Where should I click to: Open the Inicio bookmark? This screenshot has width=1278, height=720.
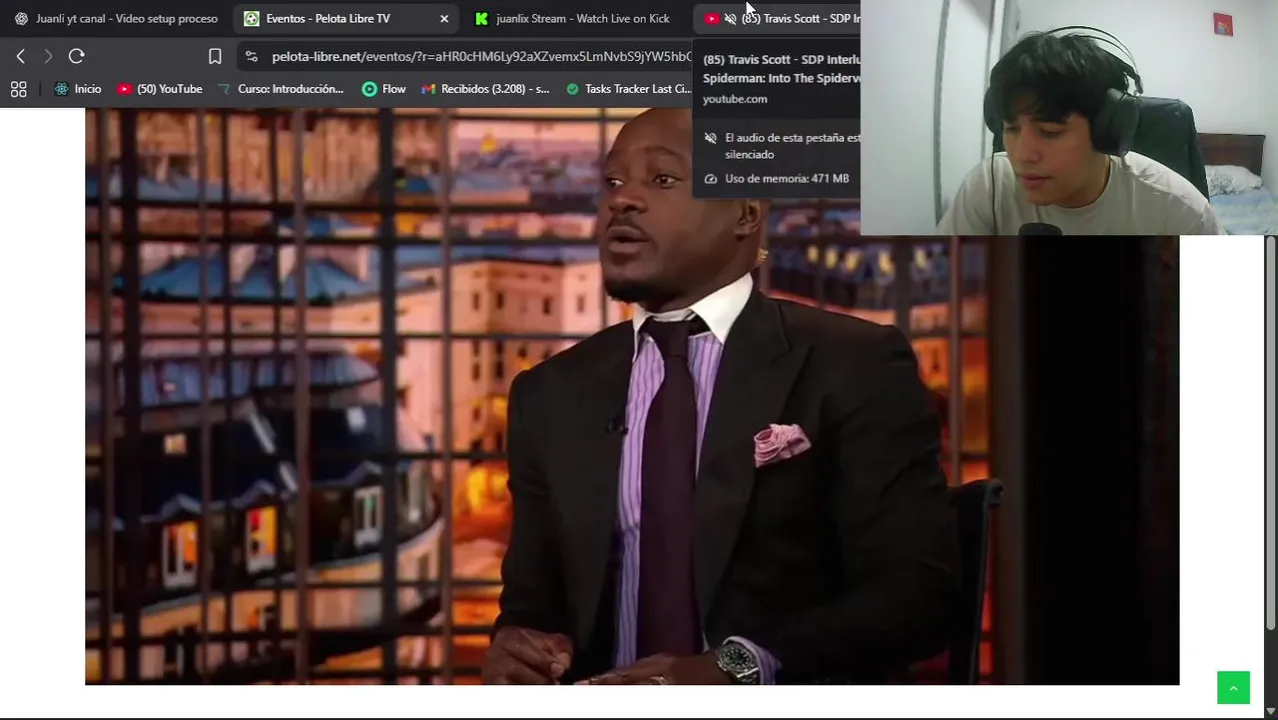click(78, 89)
